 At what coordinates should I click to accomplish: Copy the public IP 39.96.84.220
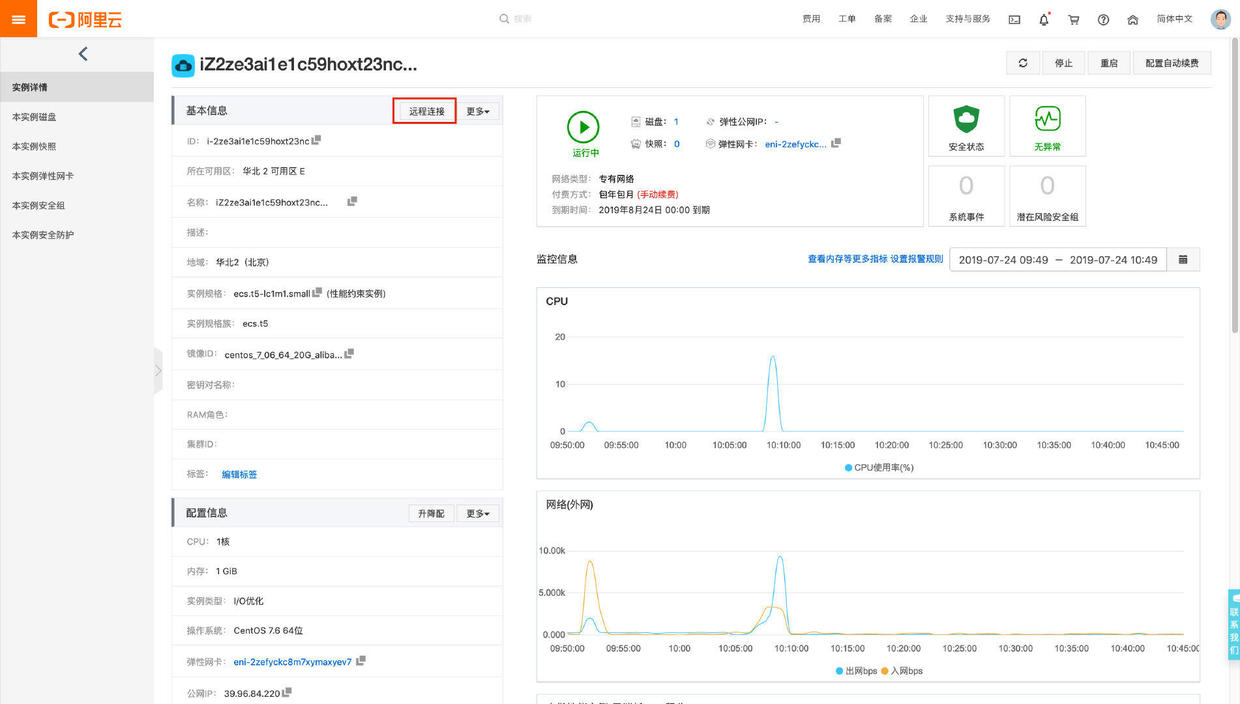click(287, 691)
